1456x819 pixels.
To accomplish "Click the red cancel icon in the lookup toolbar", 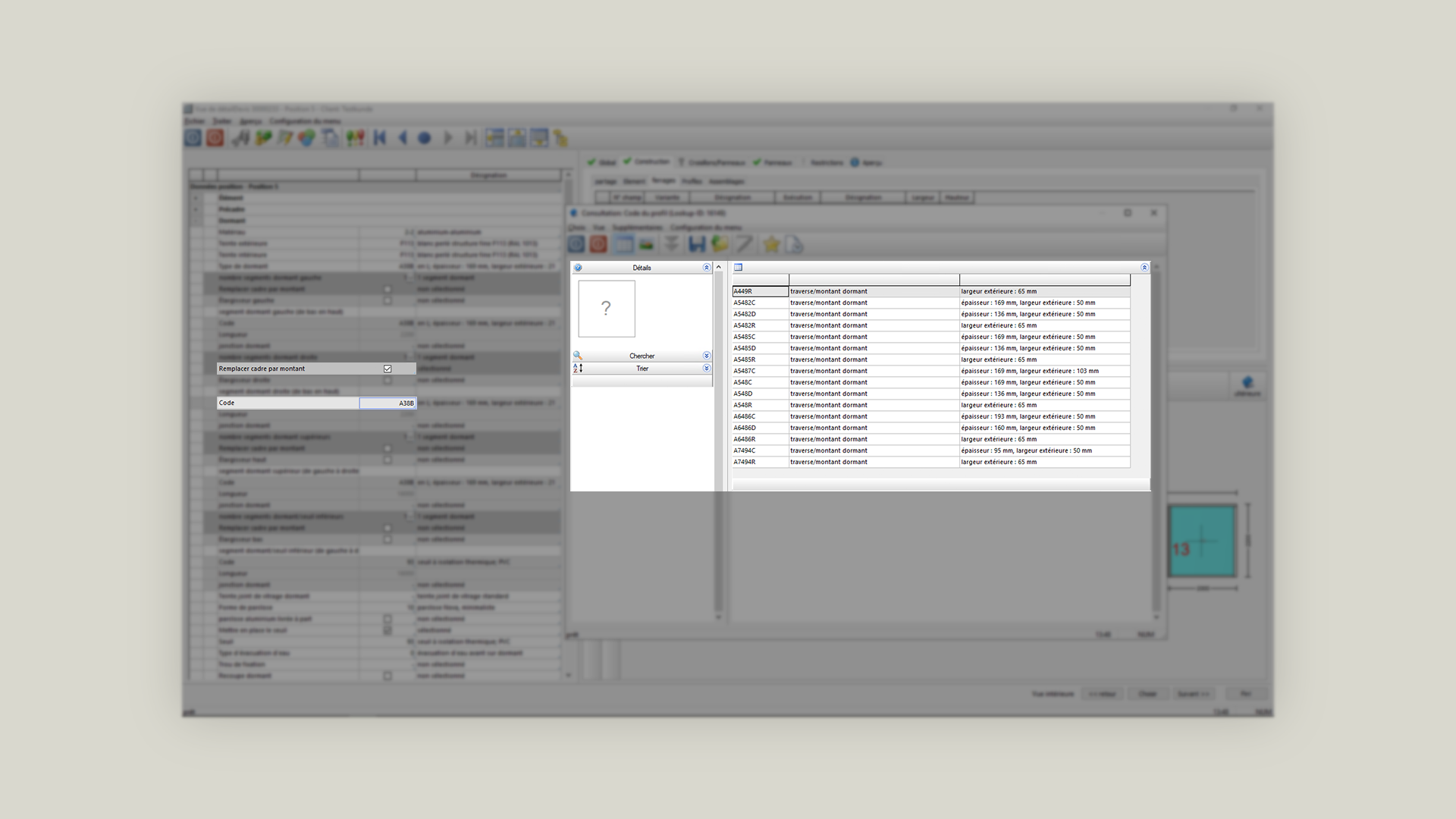I will [598, 244].
